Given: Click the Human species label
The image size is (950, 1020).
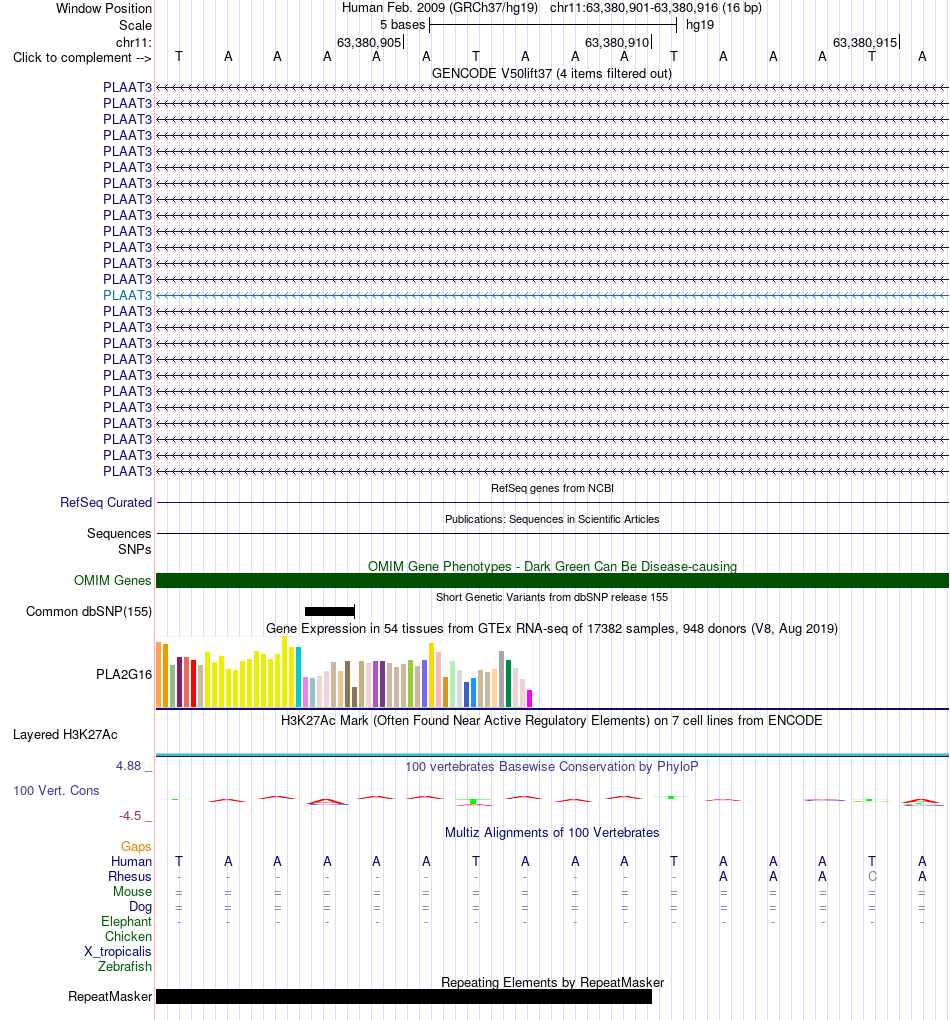Looking at the screenshot, I should (x=131, y=861).
